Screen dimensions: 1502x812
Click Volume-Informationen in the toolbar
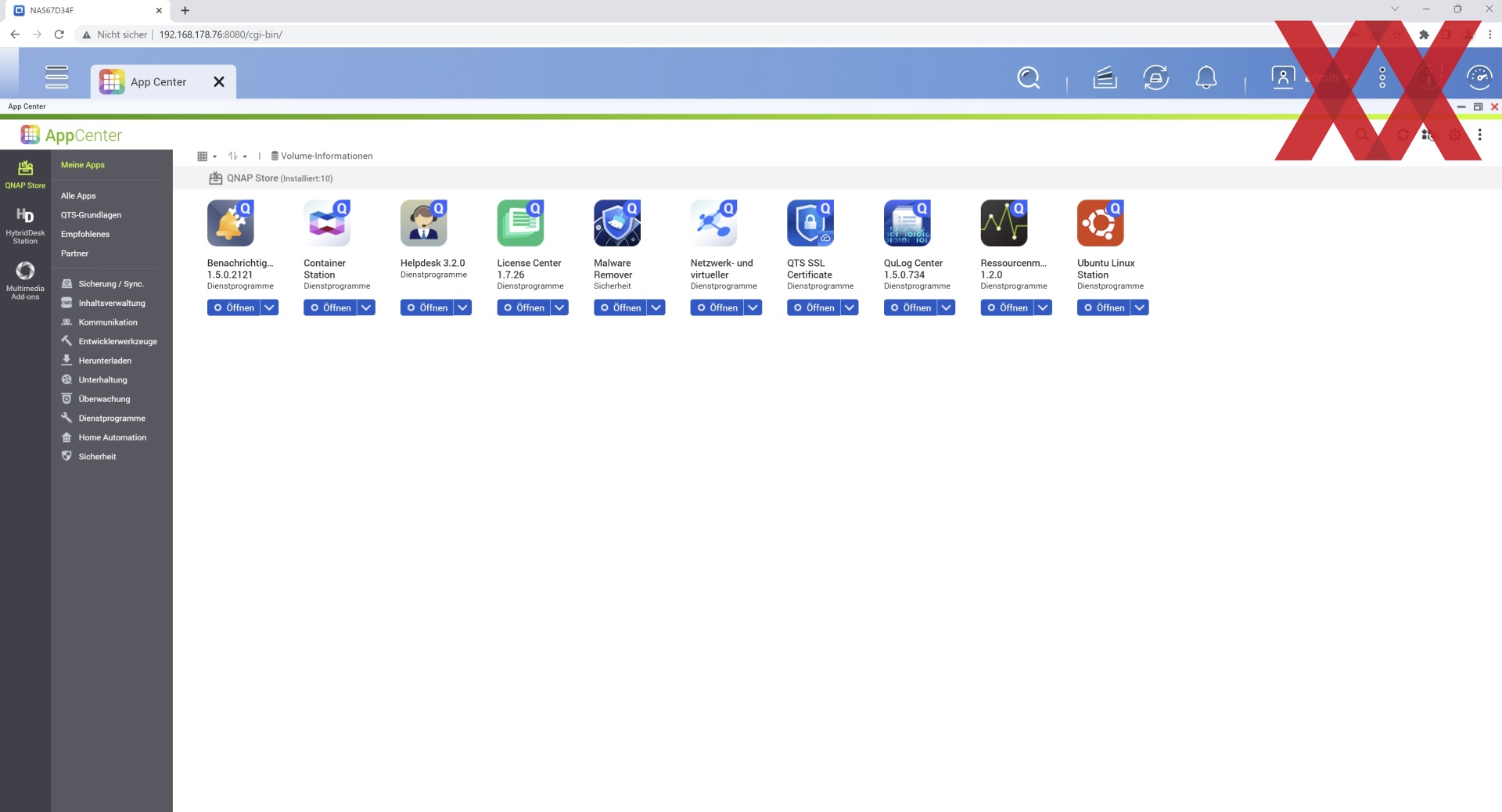[322, 156]
